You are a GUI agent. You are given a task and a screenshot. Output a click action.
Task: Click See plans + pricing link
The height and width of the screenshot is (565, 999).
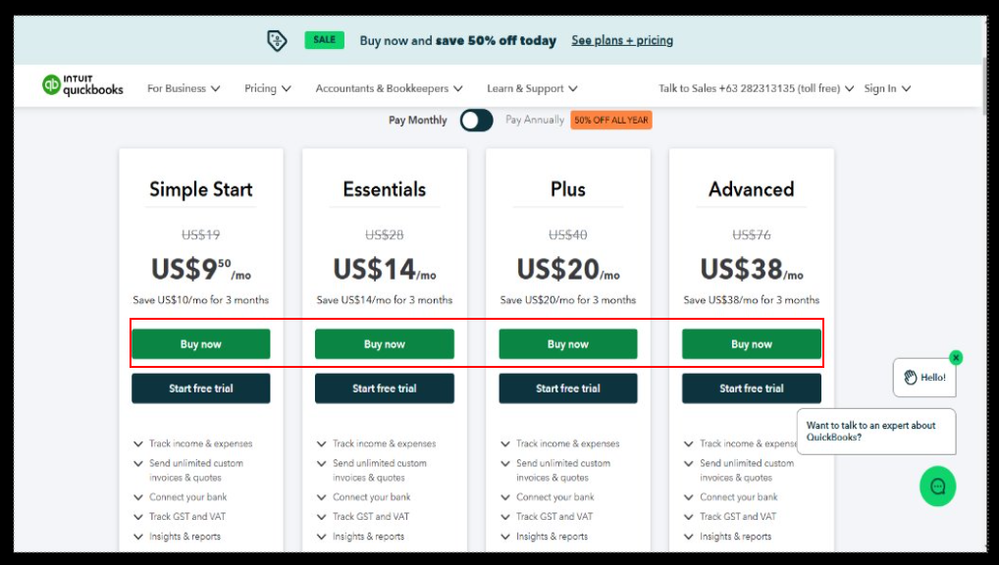622,40
